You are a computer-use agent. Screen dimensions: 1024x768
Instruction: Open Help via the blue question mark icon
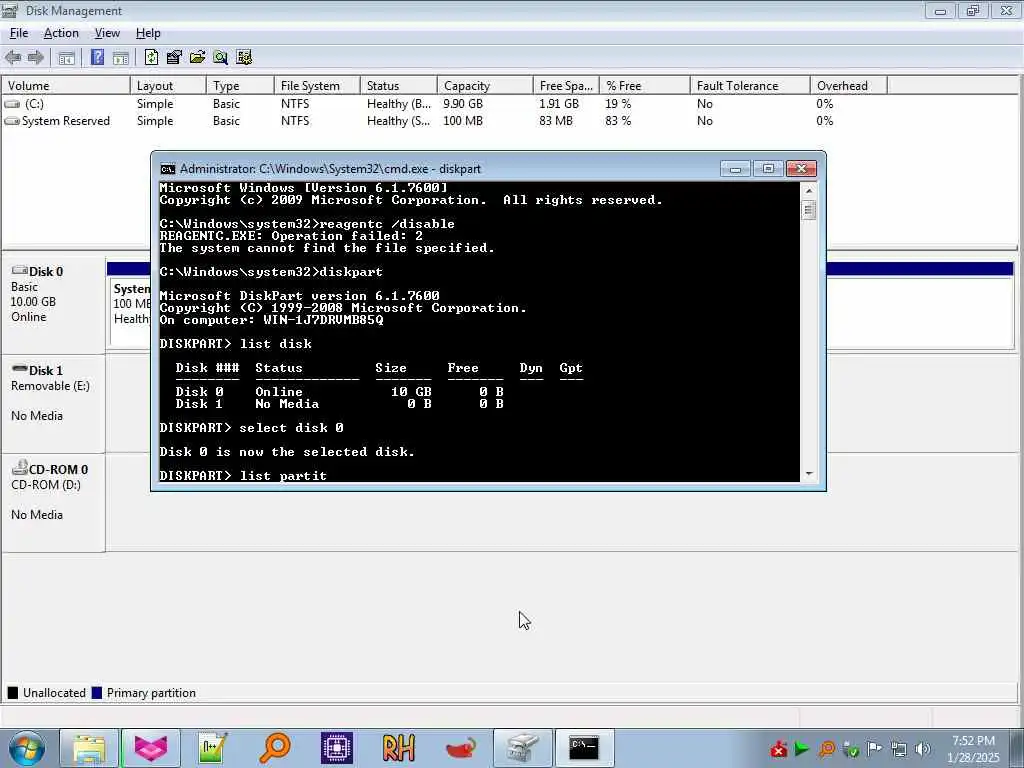(x=97, y=57)
